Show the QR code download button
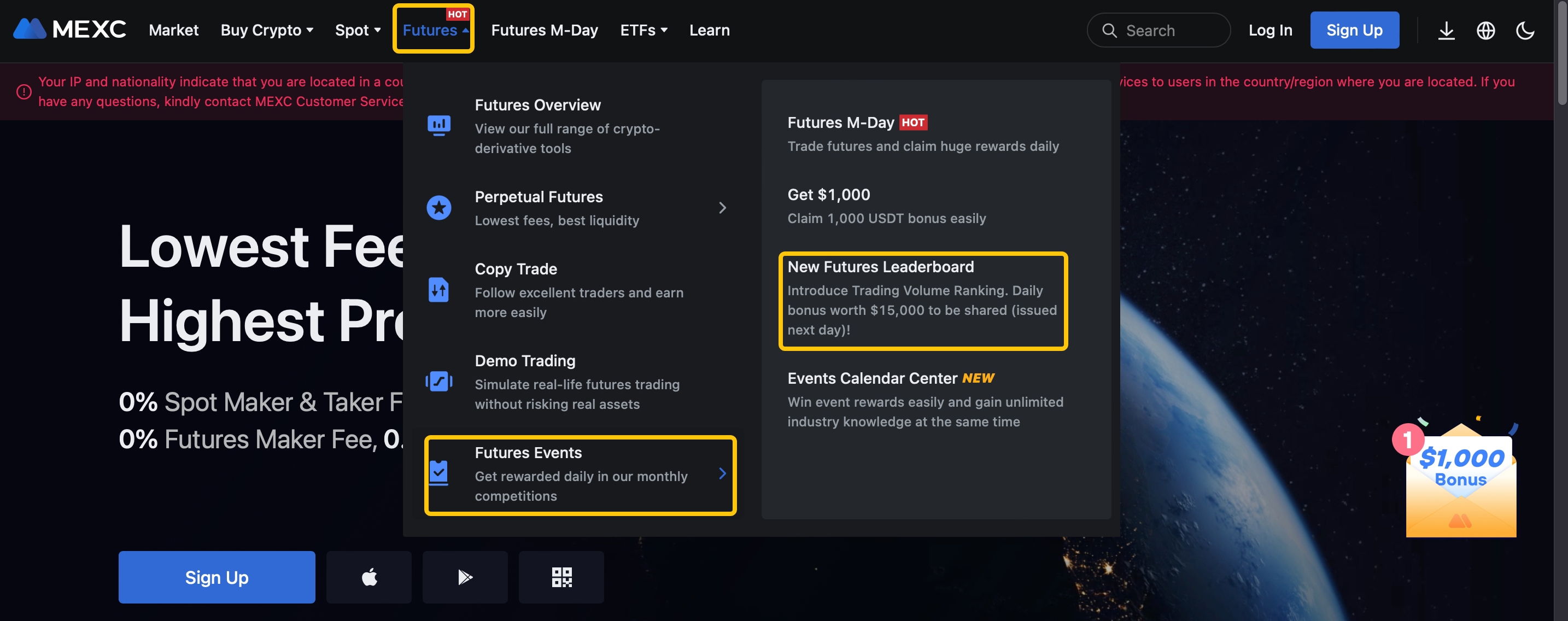The height and width of the screenshot is (621, 1568). (561, 577)
